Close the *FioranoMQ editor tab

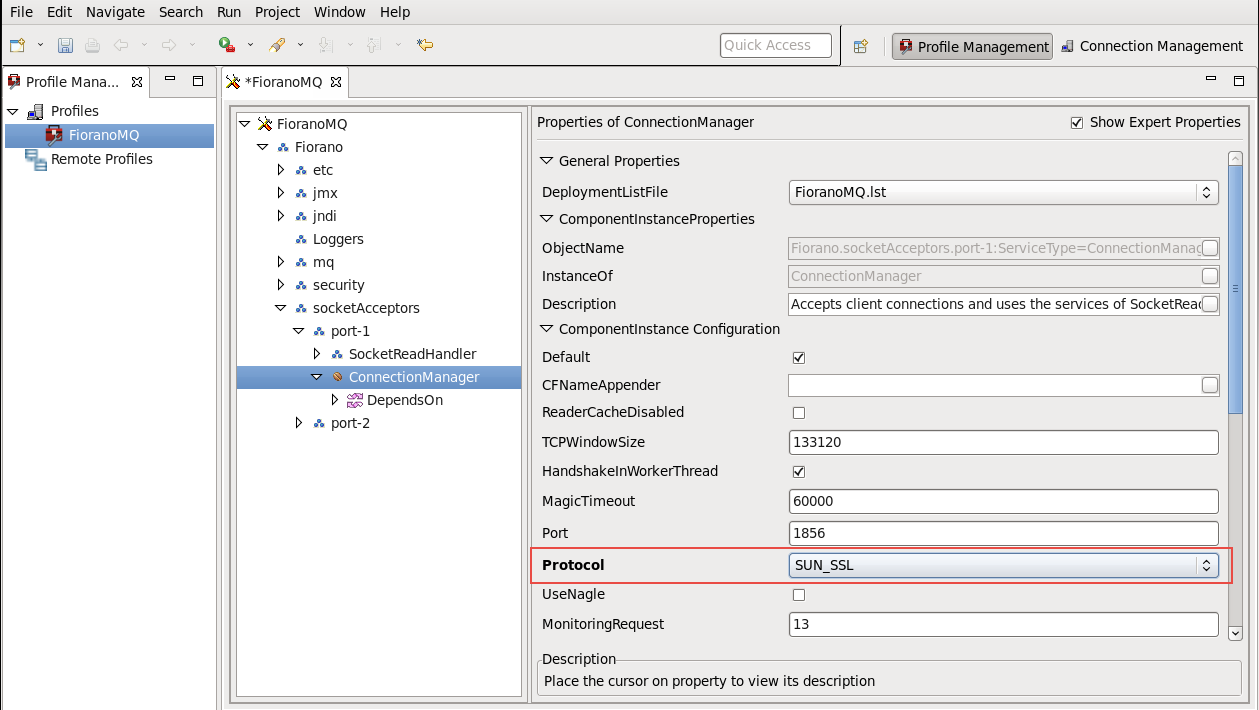point(336,82)
